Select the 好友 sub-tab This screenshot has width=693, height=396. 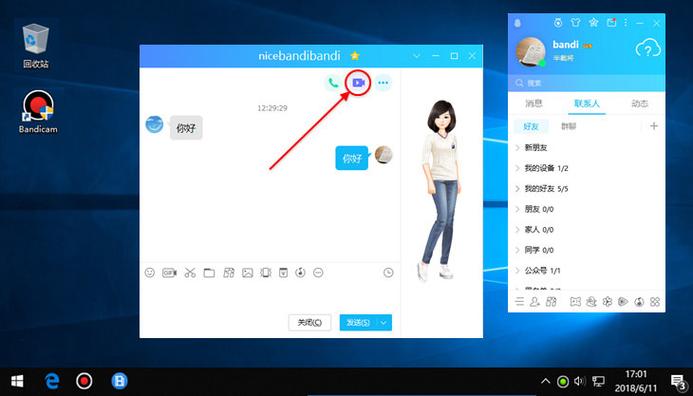pos(531,126)
